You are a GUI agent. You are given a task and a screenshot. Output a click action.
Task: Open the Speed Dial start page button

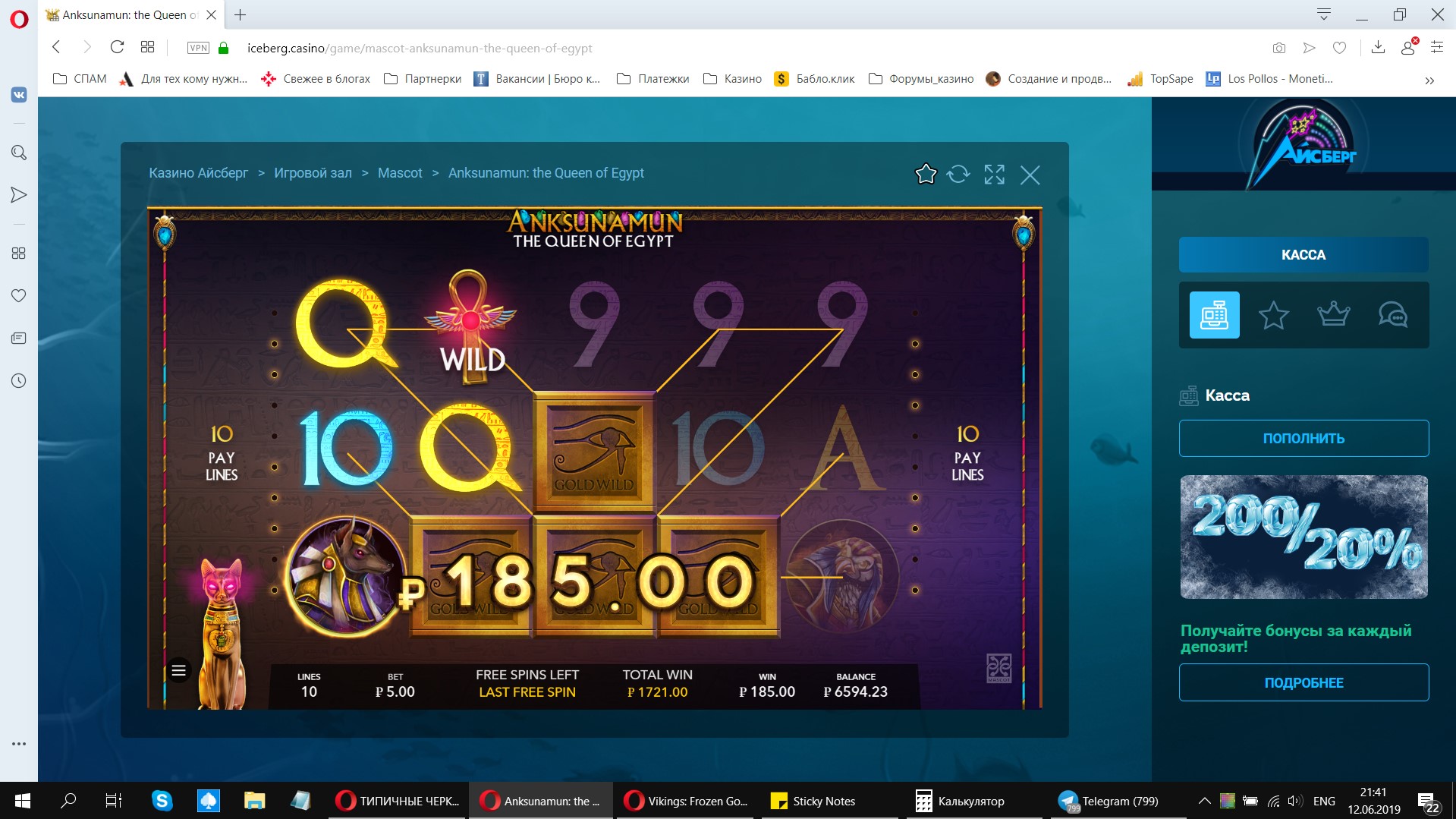pos(148,47)
